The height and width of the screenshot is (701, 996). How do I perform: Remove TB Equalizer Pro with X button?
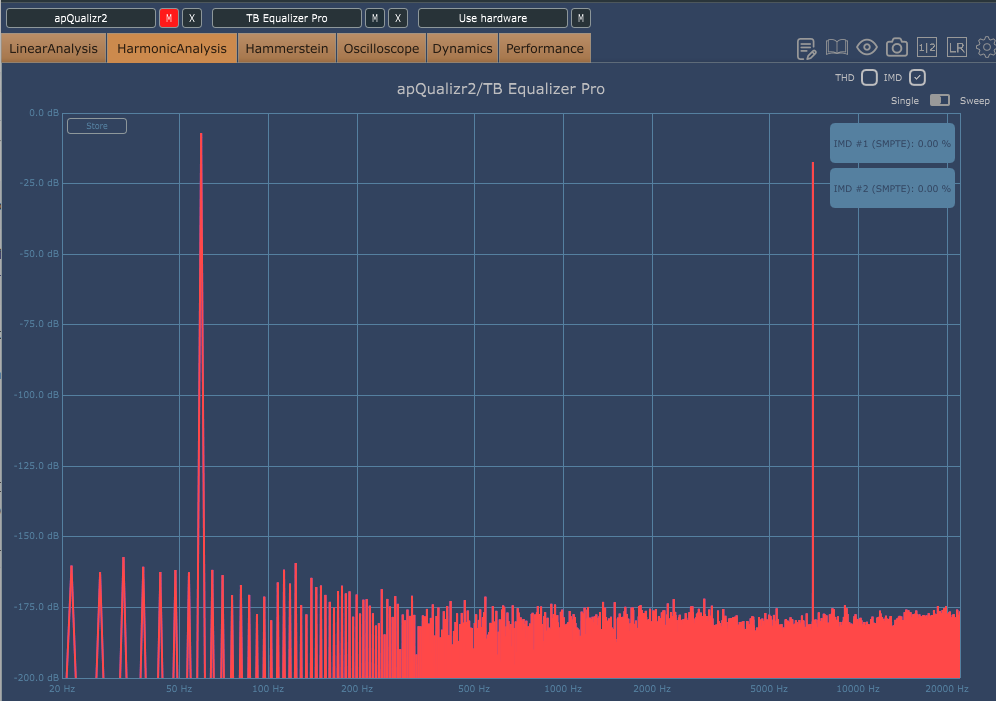point(398,18)
